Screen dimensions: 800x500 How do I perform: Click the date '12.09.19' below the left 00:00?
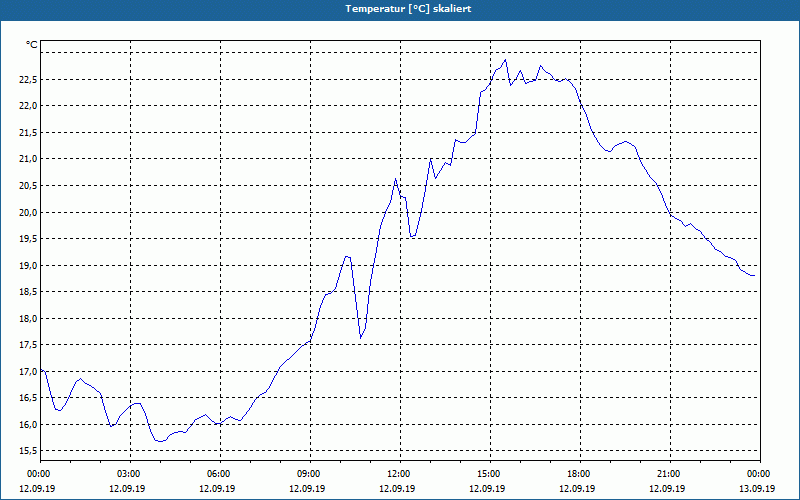tap(37, 488)
